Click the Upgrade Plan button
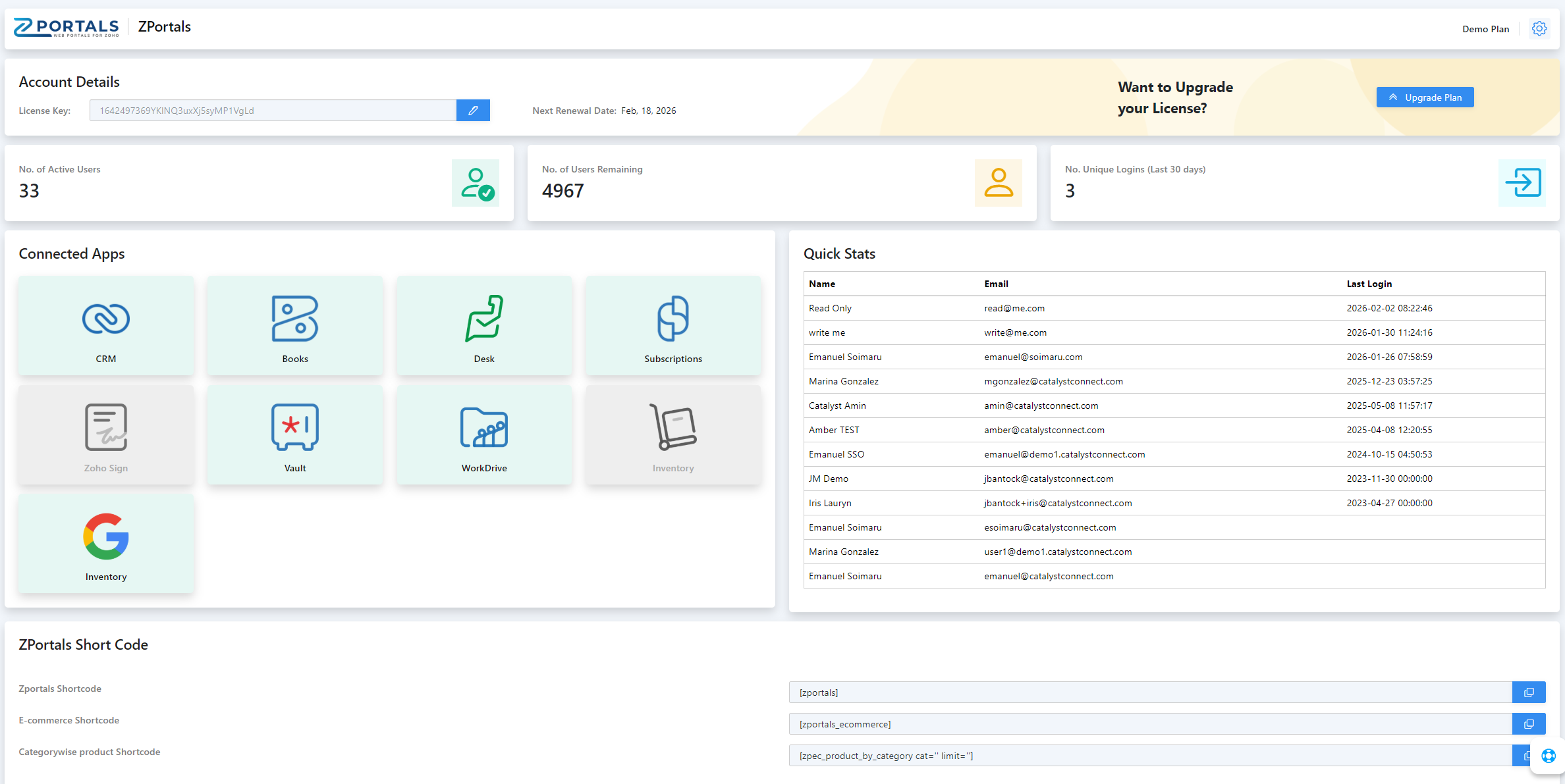Image resolution: width=1565 pixels, height=784 pixels. pos(1425,97)
